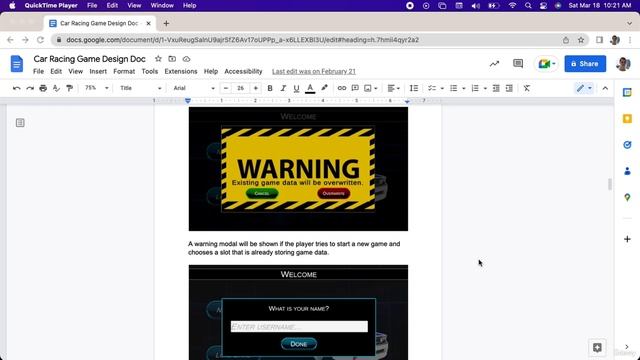Apply numbered list formatting

click(x=475, y=88)
